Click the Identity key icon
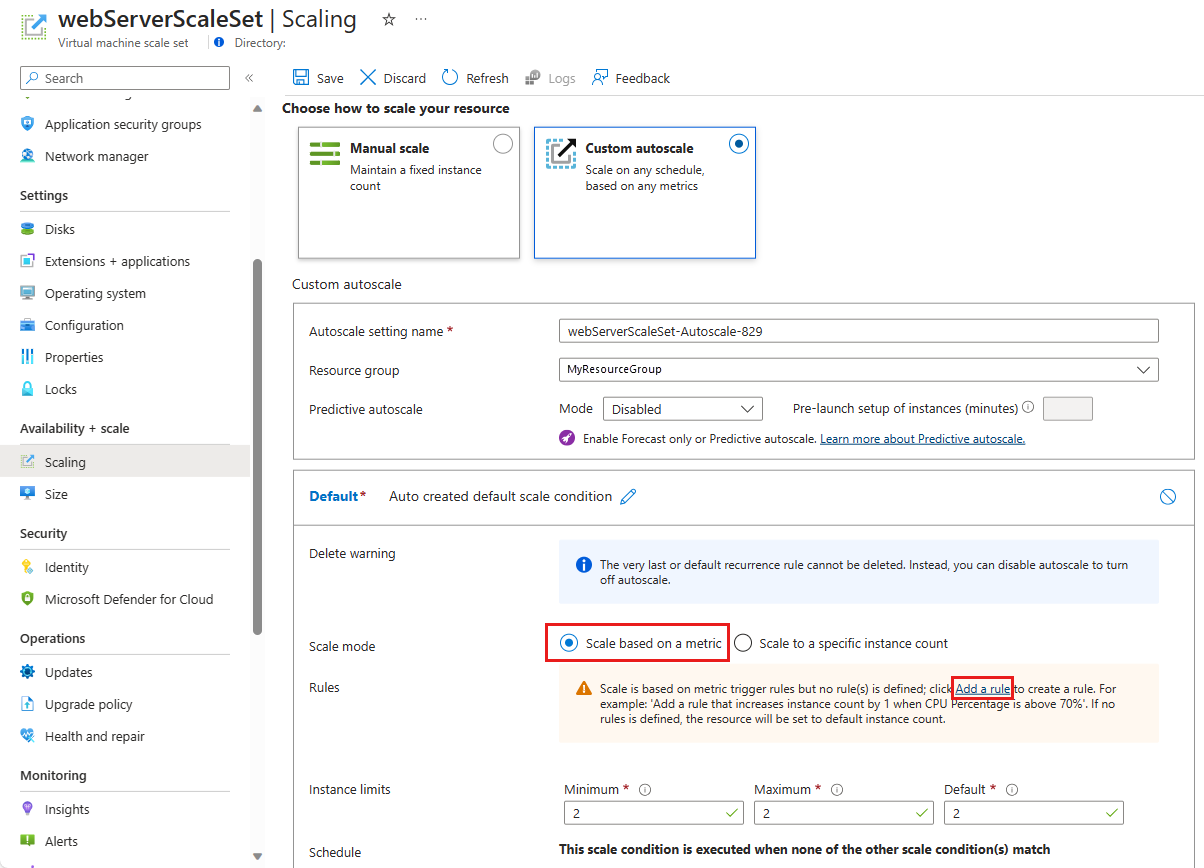The height and width of the screenshot is (868, 1204). [27, 567]
